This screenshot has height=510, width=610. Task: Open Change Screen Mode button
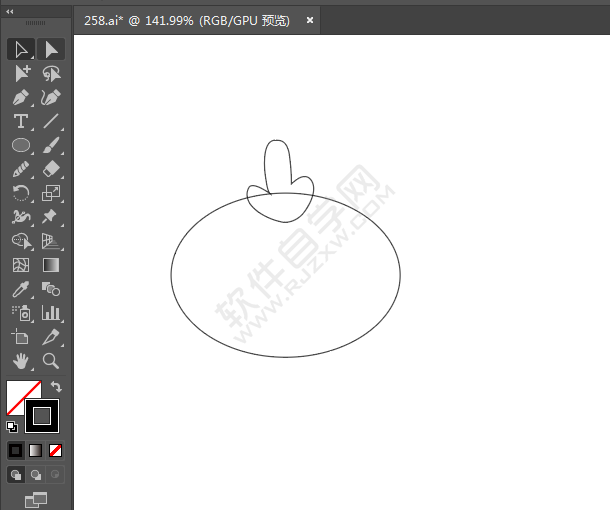coord(36,500)
